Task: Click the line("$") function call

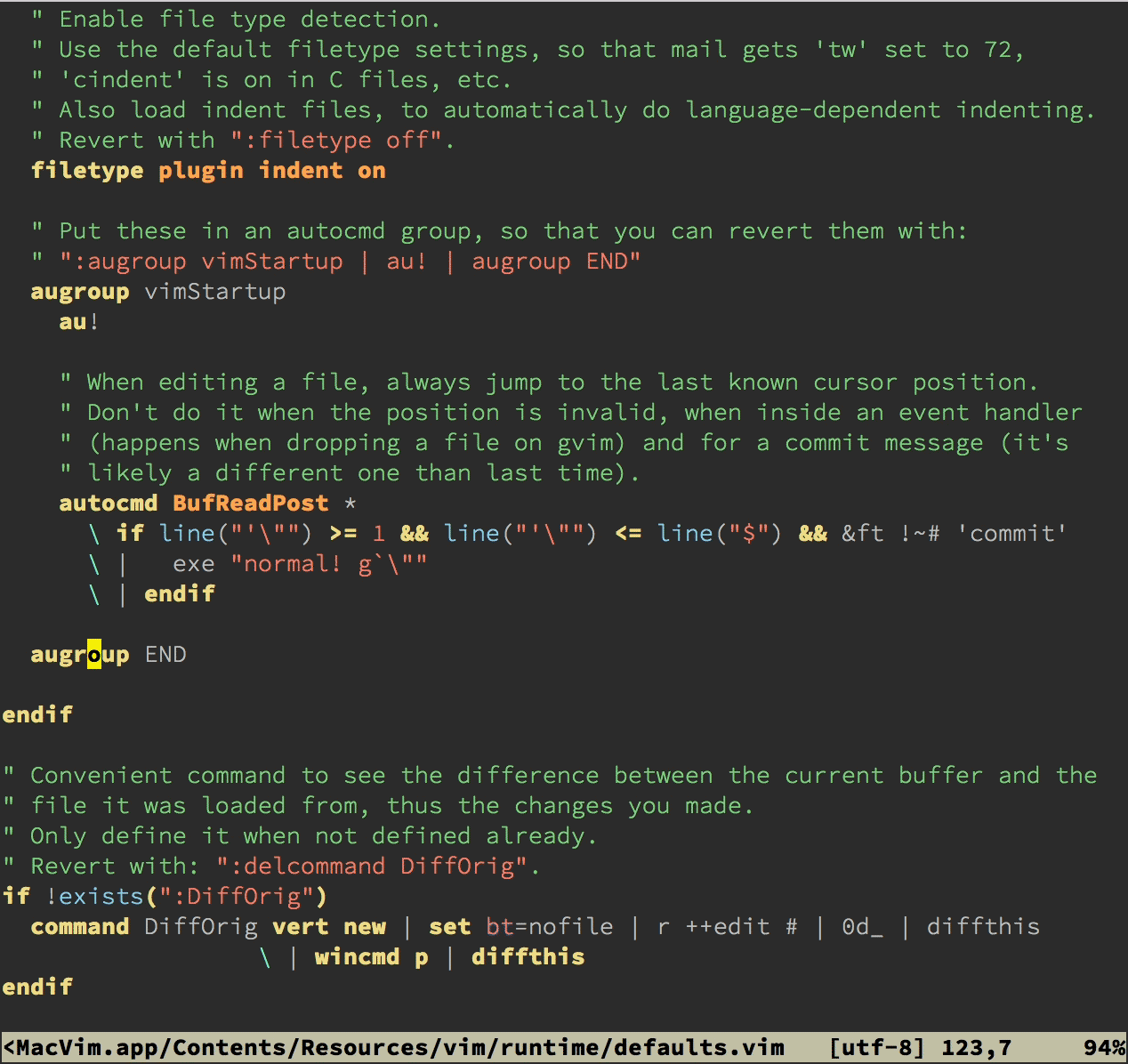Action: (719, 533)
